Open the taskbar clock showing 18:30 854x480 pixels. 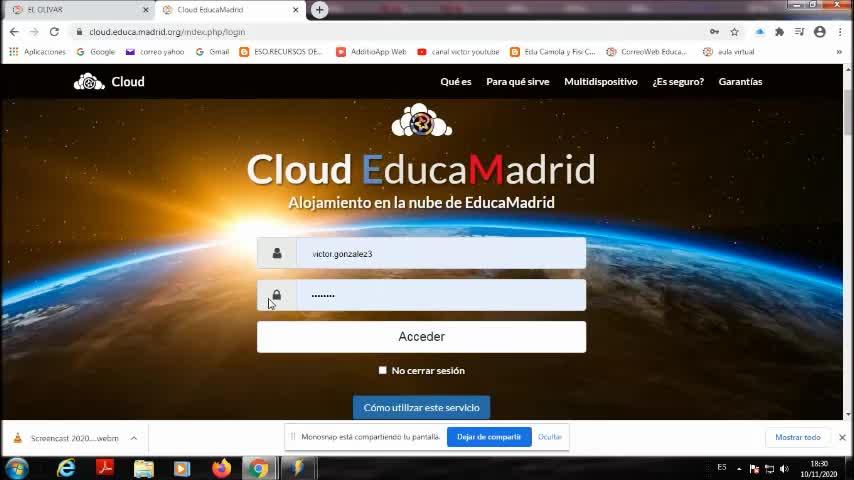(819, 469)
